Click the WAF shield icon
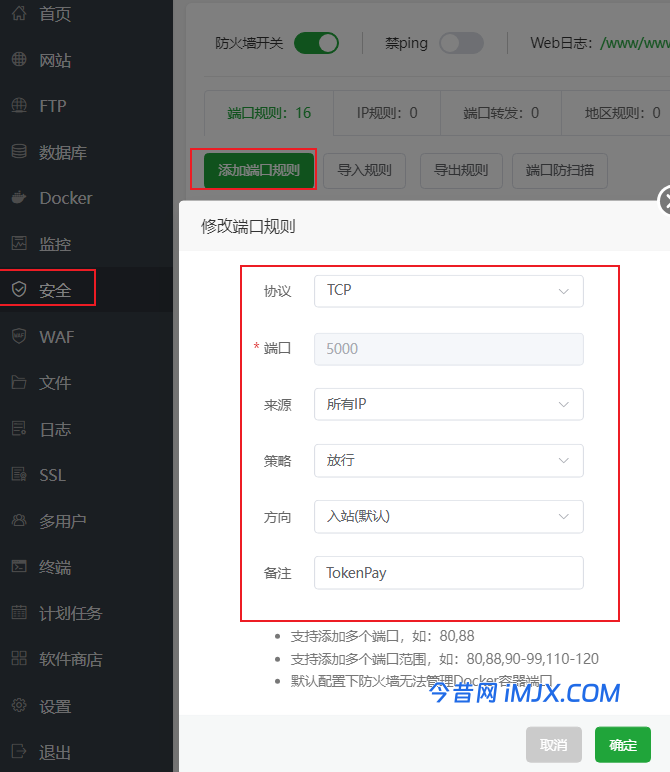This screenshot has height=772, width=670. [19, 336]
